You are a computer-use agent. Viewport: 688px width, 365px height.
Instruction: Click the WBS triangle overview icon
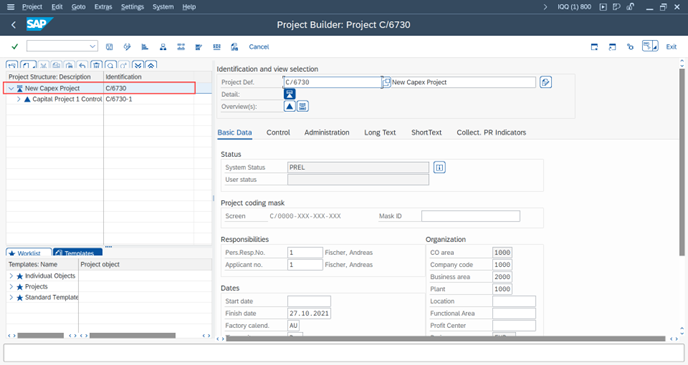[290, 106]
